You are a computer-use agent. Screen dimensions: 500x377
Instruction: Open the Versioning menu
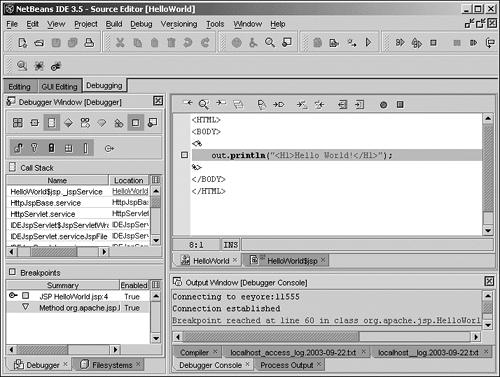tap(179, 24)
